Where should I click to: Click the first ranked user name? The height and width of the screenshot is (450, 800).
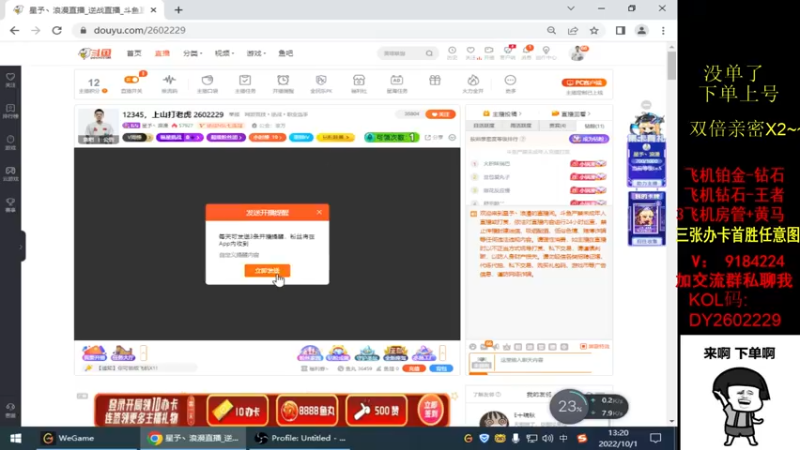[496, 164]
